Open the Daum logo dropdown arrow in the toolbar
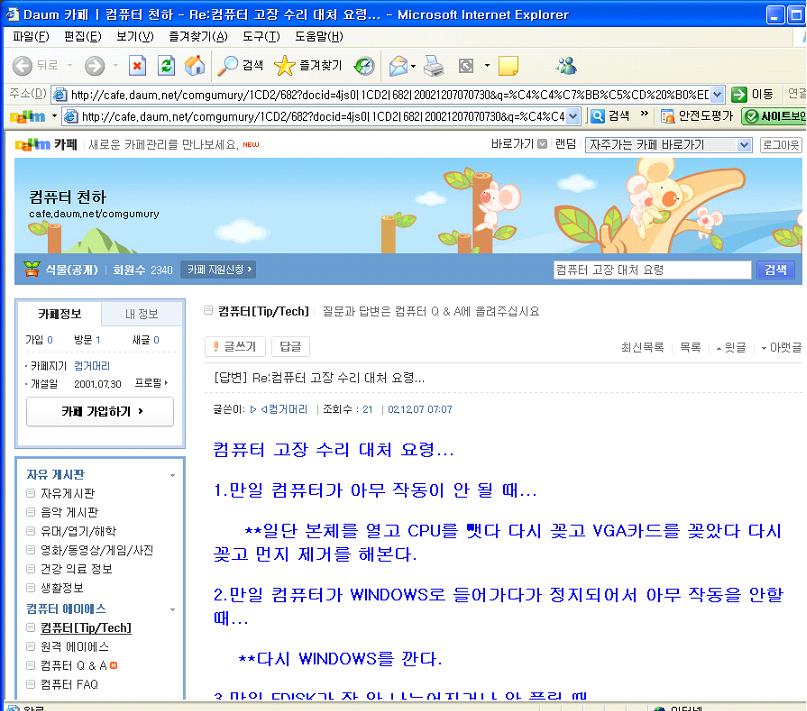 (54, 116)
